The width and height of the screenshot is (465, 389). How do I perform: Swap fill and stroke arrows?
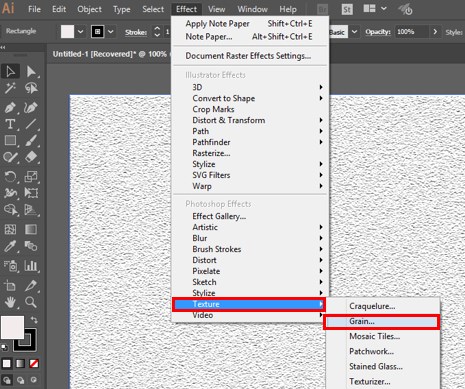point(34,320)
